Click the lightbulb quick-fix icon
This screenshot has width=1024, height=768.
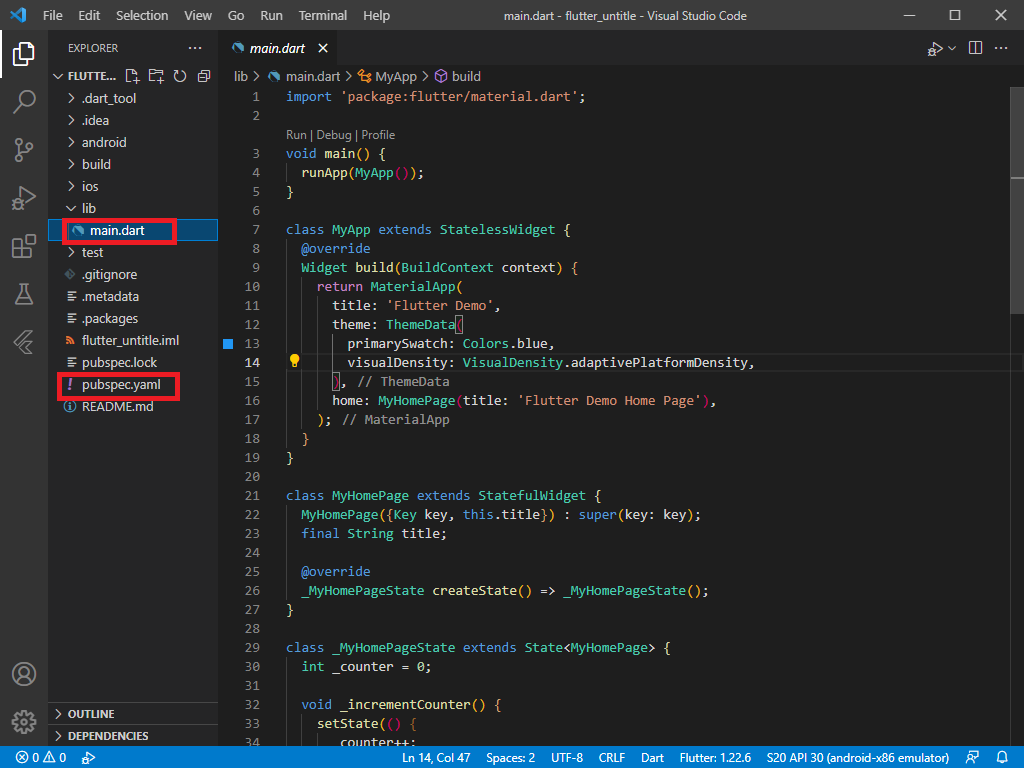295,362
